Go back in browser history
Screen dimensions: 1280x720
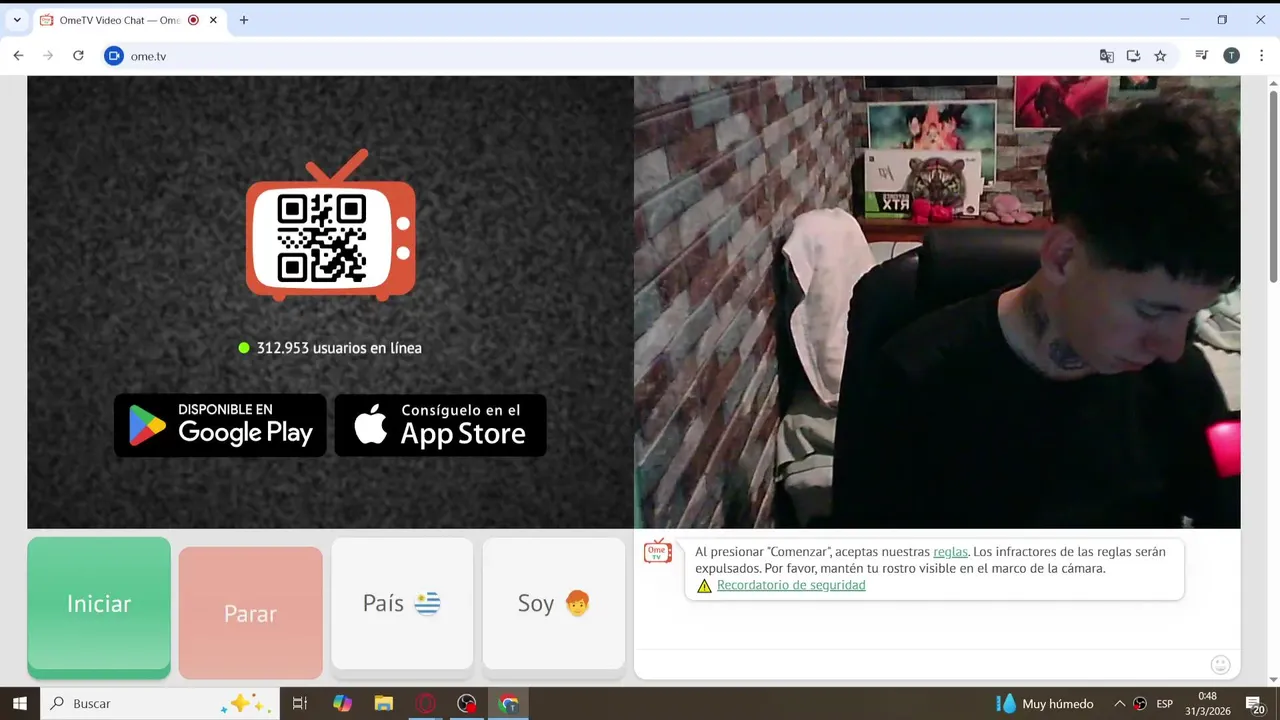pyautogui.click(x=18, y=56)
